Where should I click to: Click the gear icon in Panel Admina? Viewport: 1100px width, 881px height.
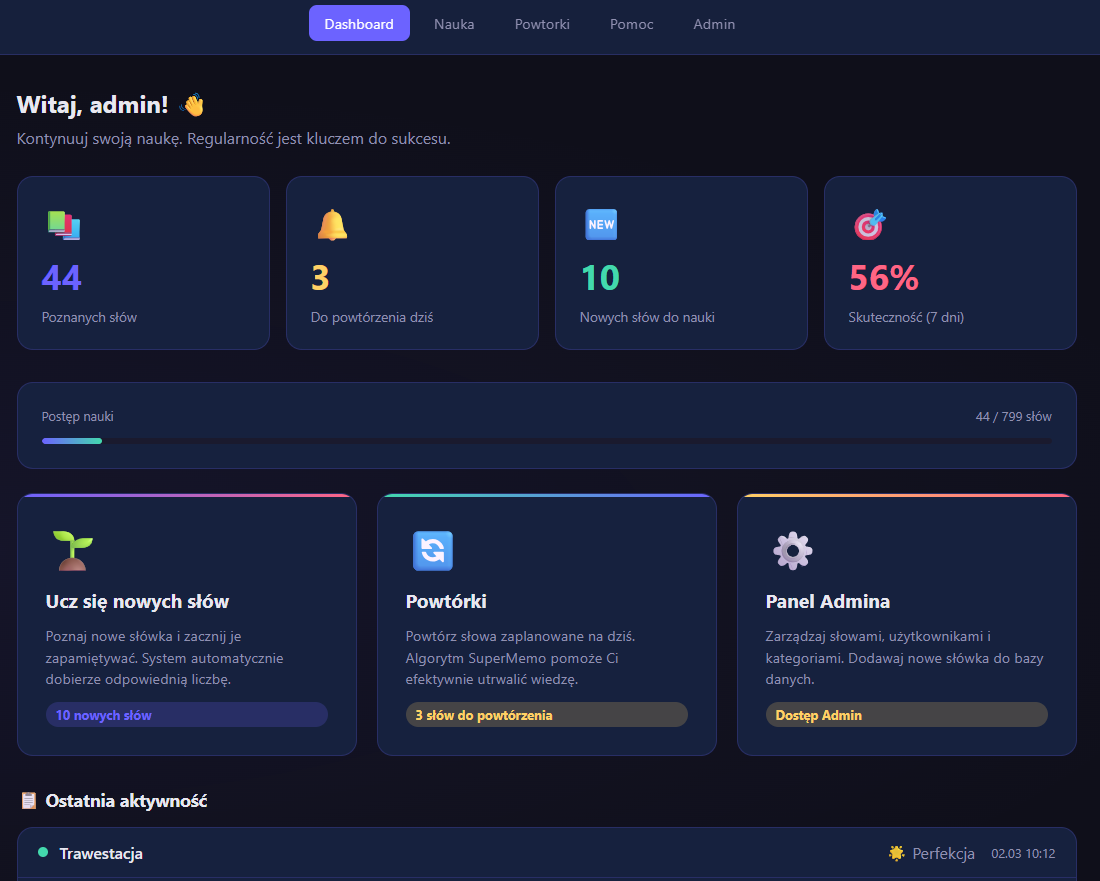(793, 551)
